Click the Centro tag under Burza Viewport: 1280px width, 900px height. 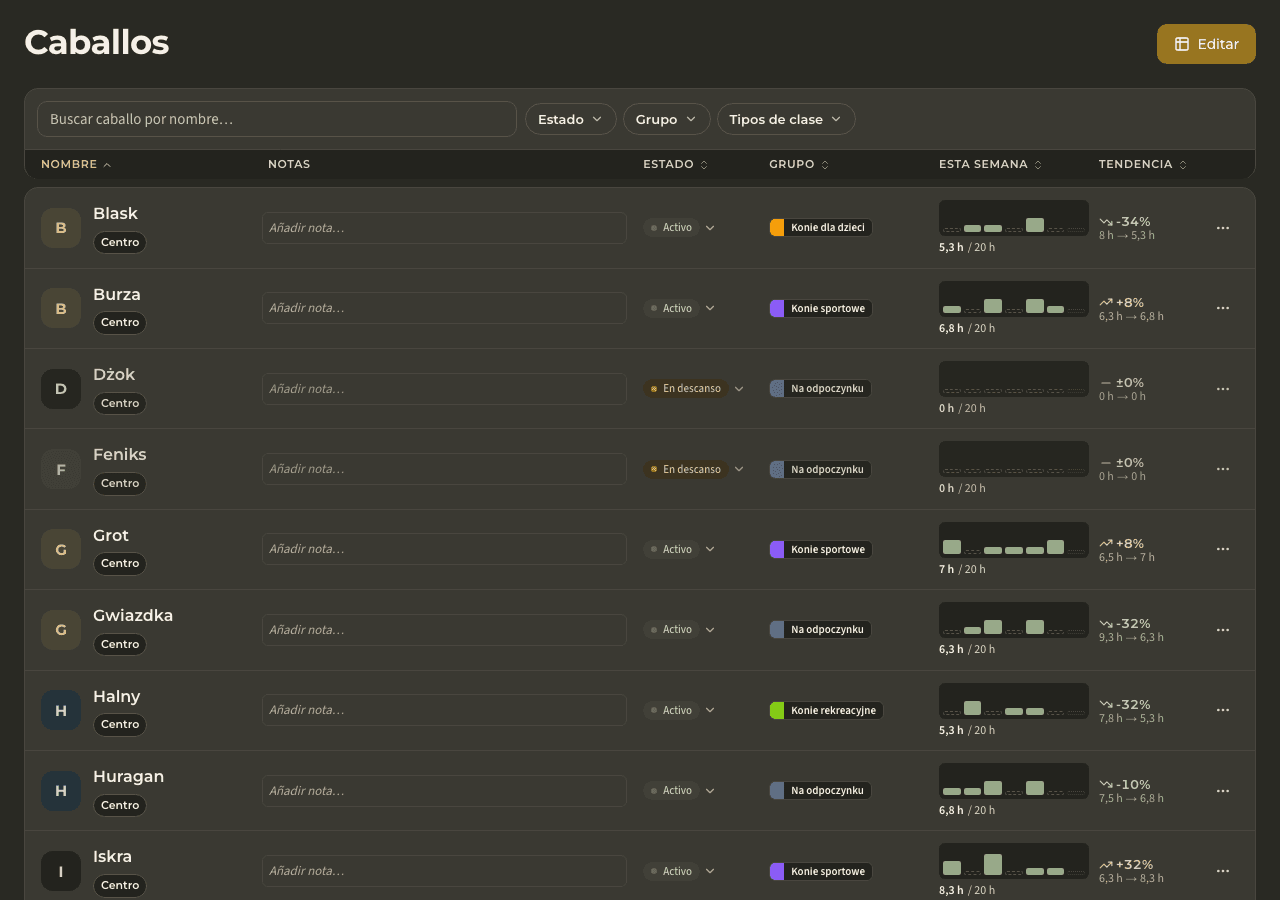pyautogui.click(x=120, y=323)
